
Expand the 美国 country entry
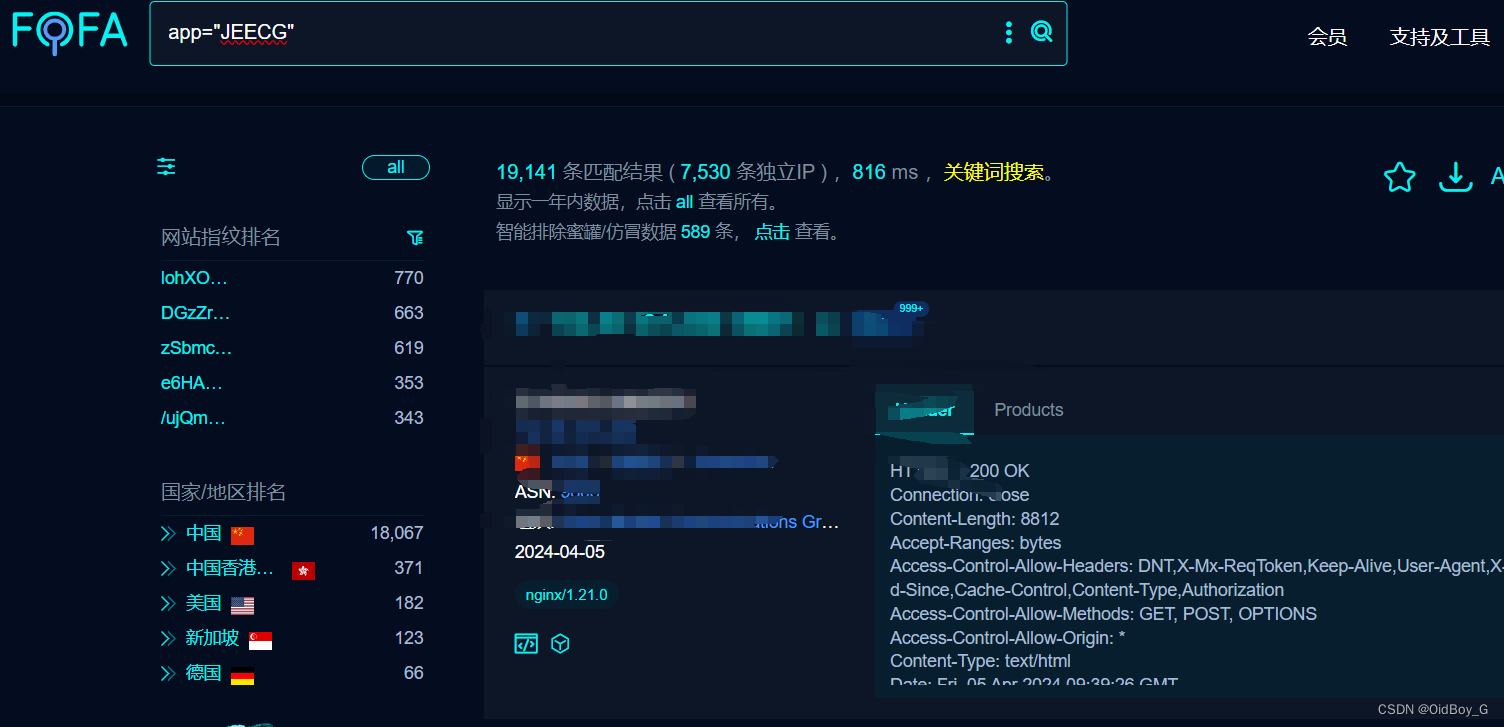click(168, 604)
